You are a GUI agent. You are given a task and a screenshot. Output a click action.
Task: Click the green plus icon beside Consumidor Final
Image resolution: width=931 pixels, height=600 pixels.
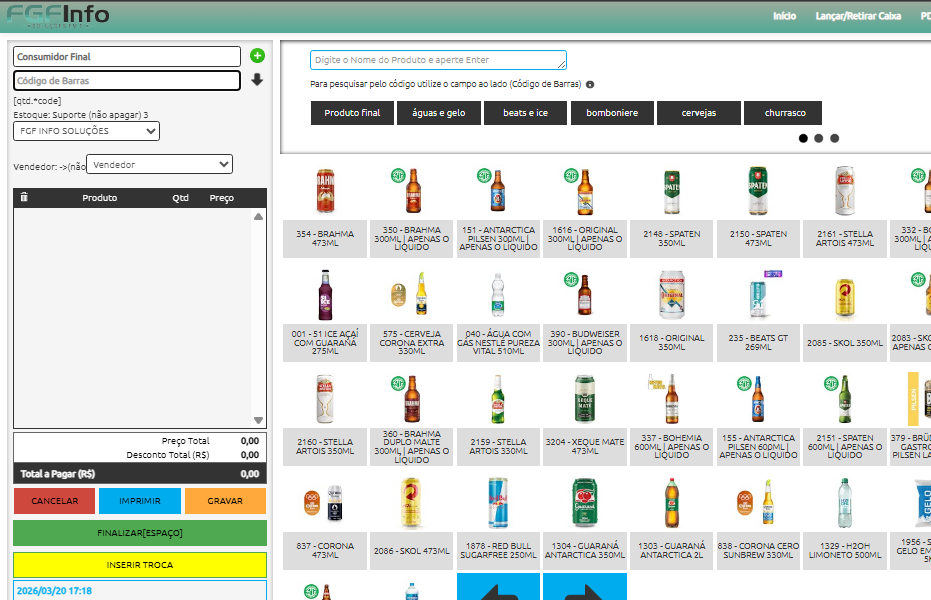coord(257,56)
